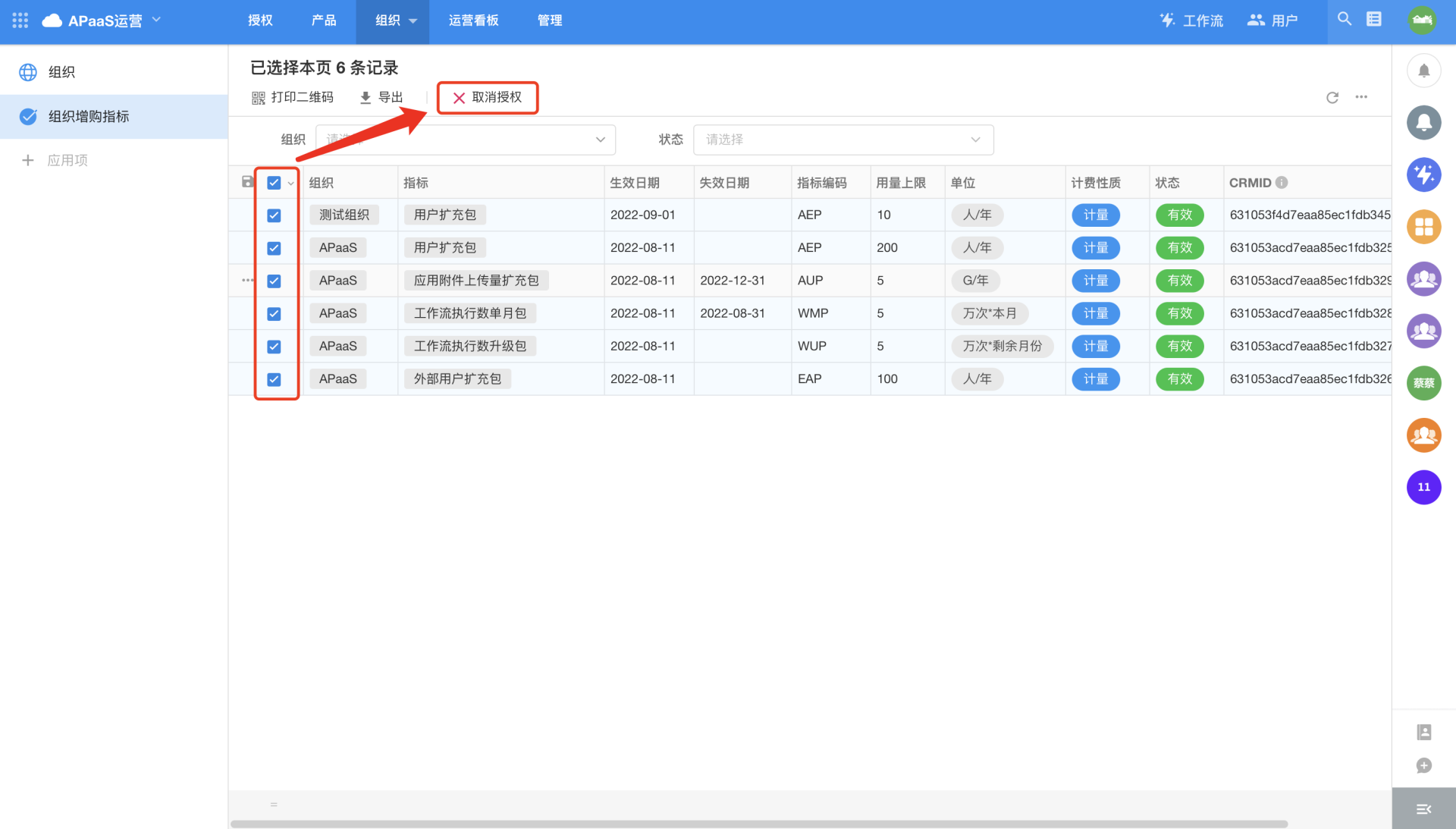Open the more options ellipsis icon

[x=1361, y=97]
